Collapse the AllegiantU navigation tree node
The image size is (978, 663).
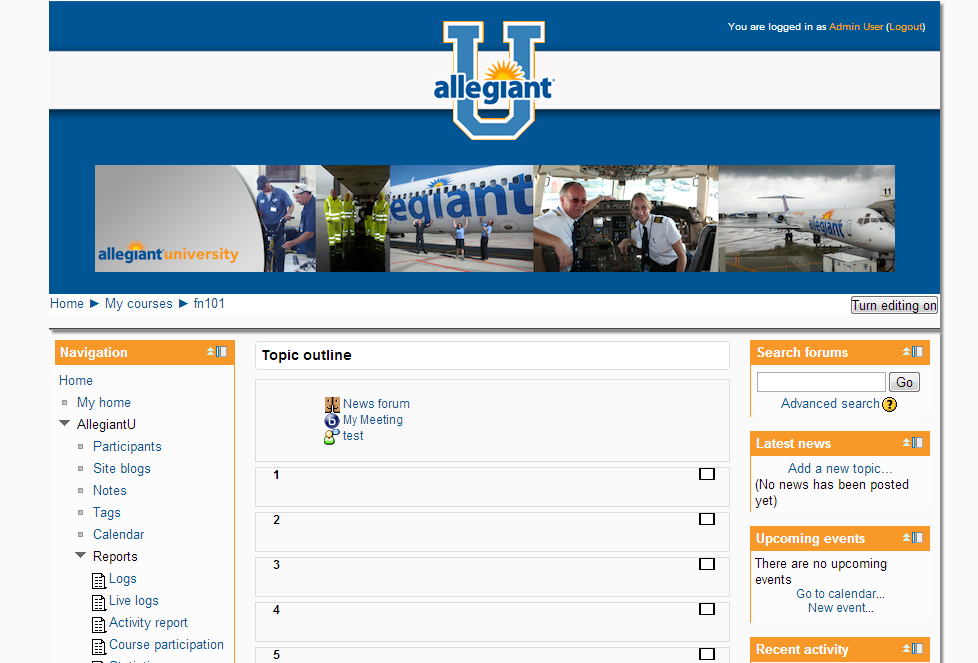65,425
